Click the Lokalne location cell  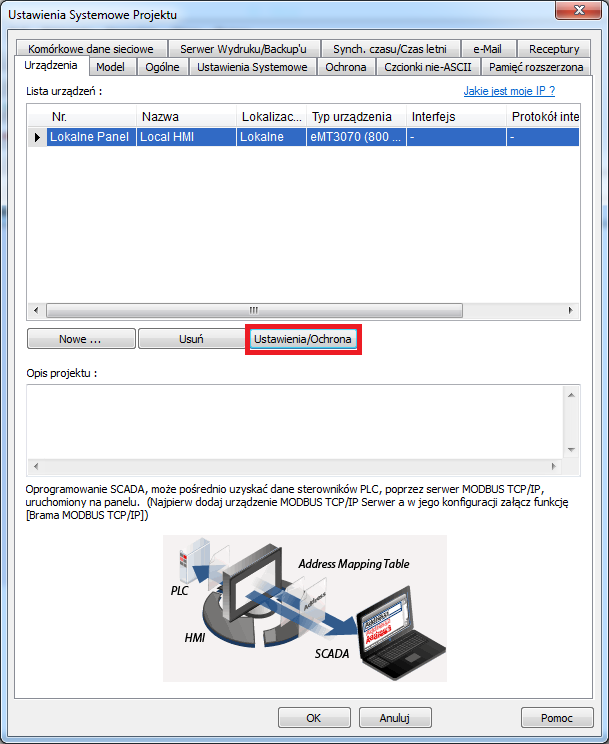tap(271, 137)
